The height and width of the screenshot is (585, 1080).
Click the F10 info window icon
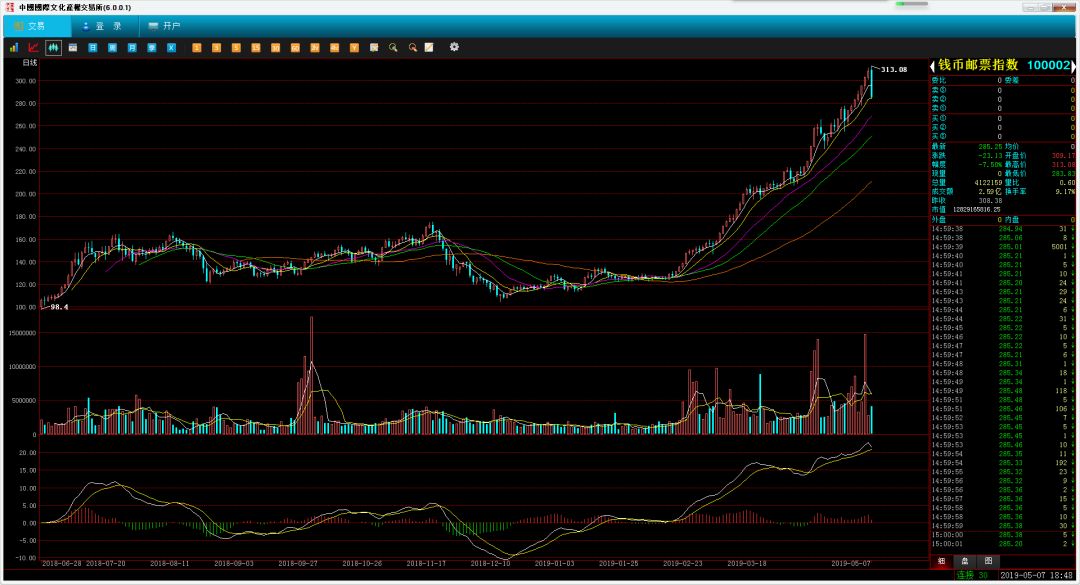[x=73, y=48]
